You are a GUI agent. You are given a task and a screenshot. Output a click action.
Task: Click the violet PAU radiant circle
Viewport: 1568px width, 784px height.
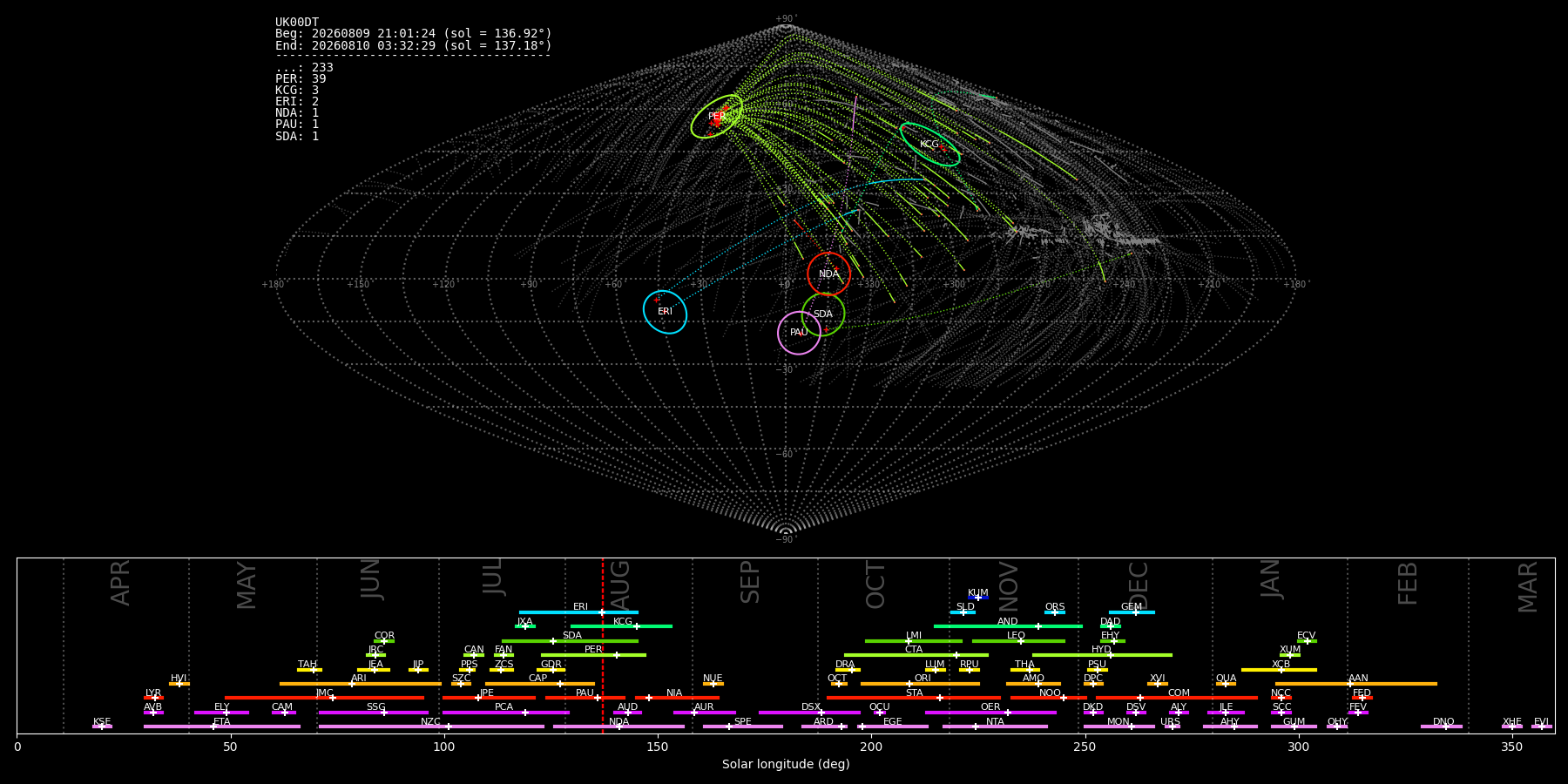(x=799, y=333)
